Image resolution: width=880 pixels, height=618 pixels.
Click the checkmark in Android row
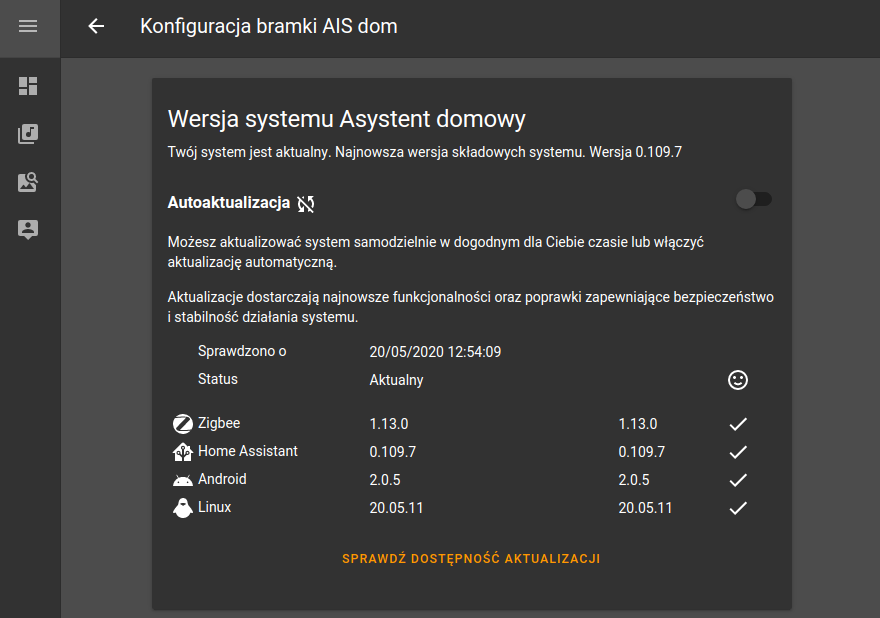point(738,480)
